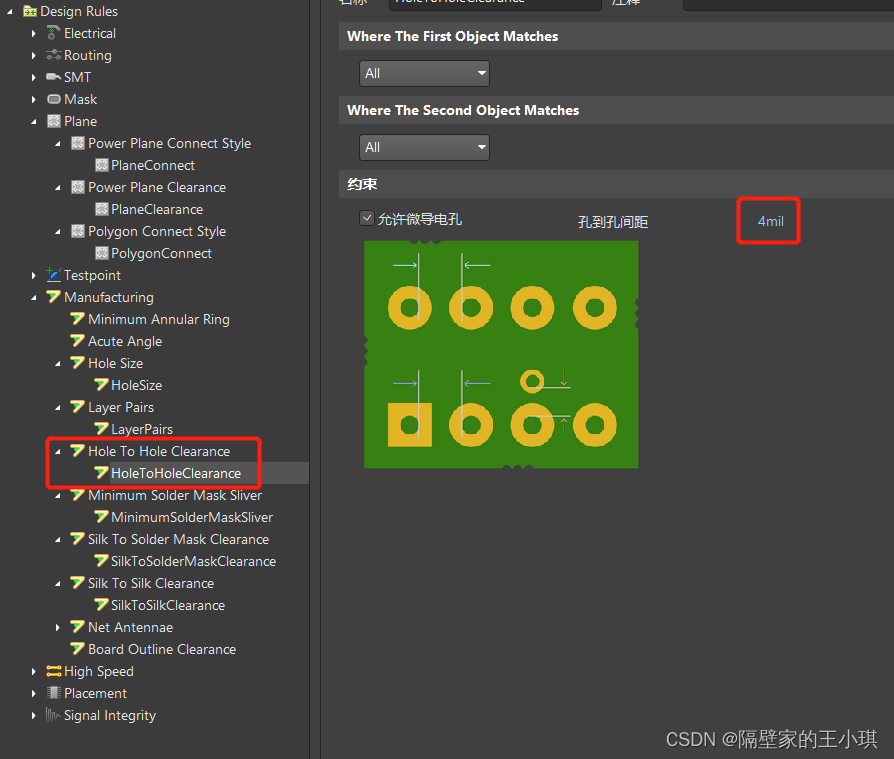The height and width of the screenshot is (759, 894).
Task: Collapse the Plane rules node
Action: [x=34, y=121]
